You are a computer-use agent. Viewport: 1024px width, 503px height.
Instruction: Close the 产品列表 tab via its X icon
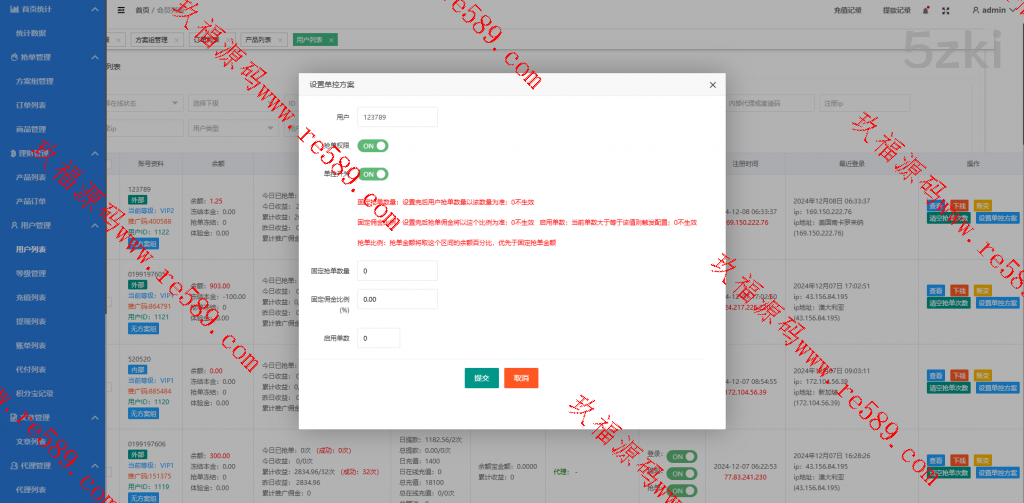[278, 40]
